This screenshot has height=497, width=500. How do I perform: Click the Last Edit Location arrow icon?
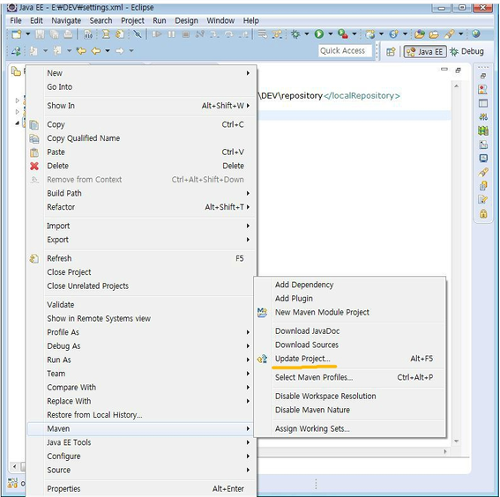tap(81, 51)
